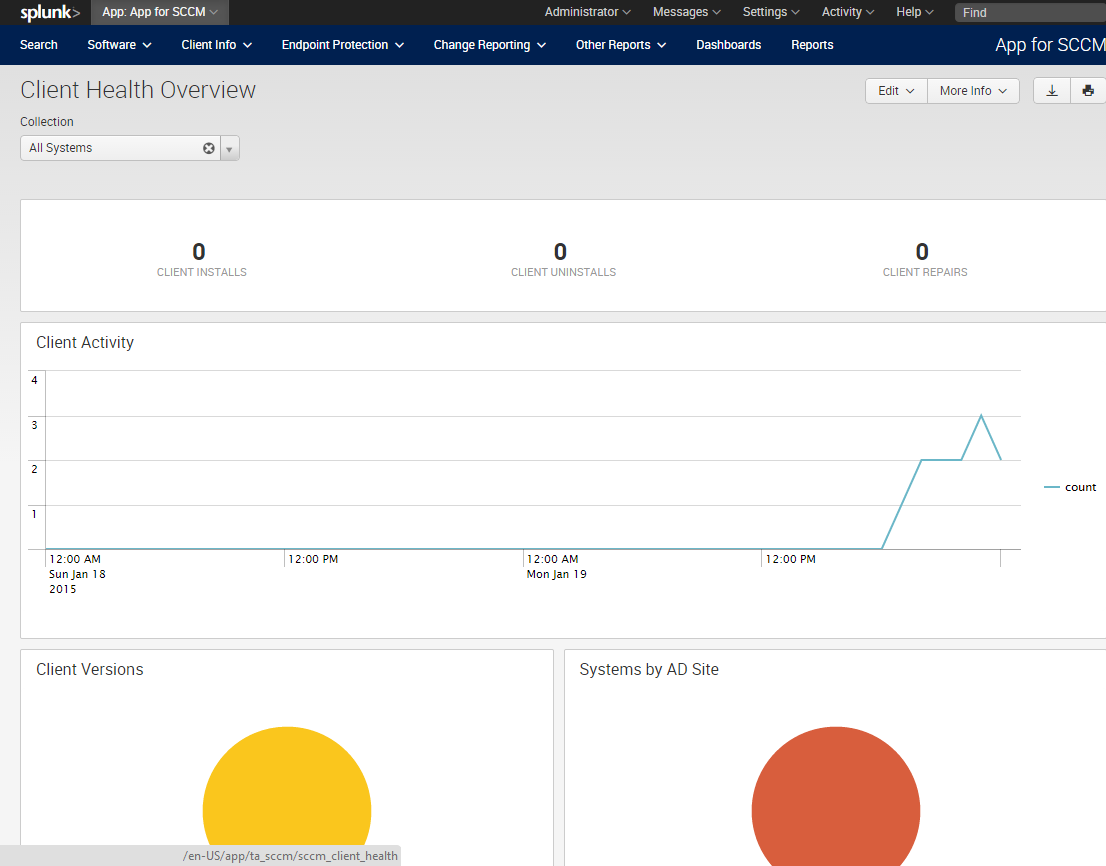Open the Client Info menu
Viewport: 1106px width, 866px height.
point(217,45)
